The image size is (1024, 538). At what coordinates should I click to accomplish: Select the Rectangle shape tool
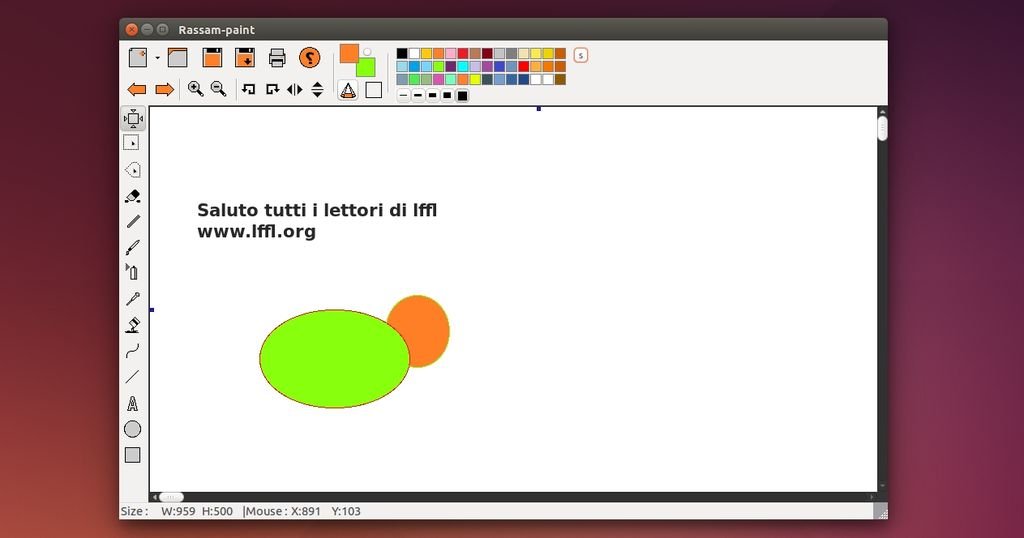pos(133,455)
